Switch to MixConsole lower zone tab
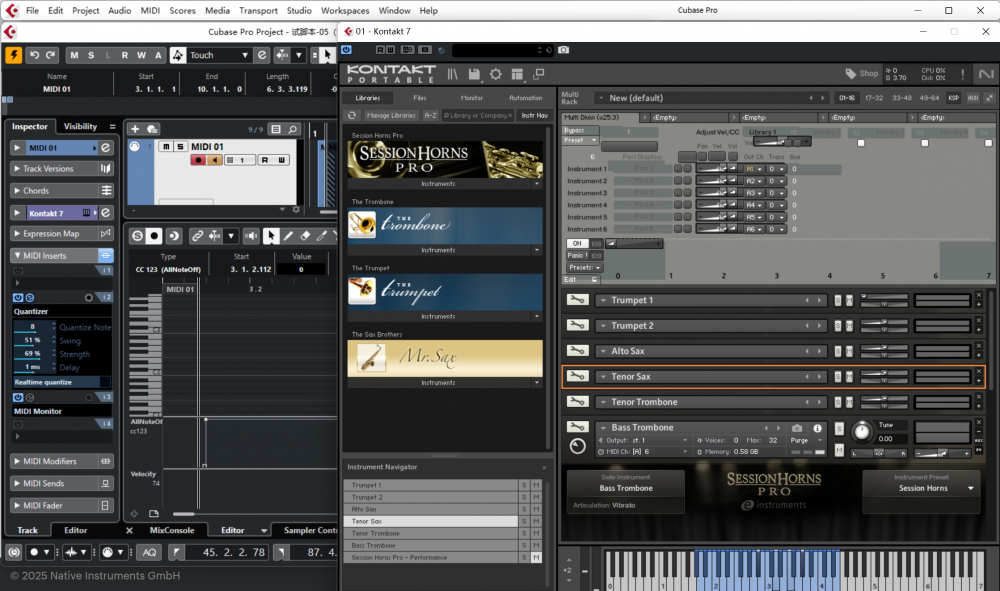The image size is (1000, 591). coord(172,530)
